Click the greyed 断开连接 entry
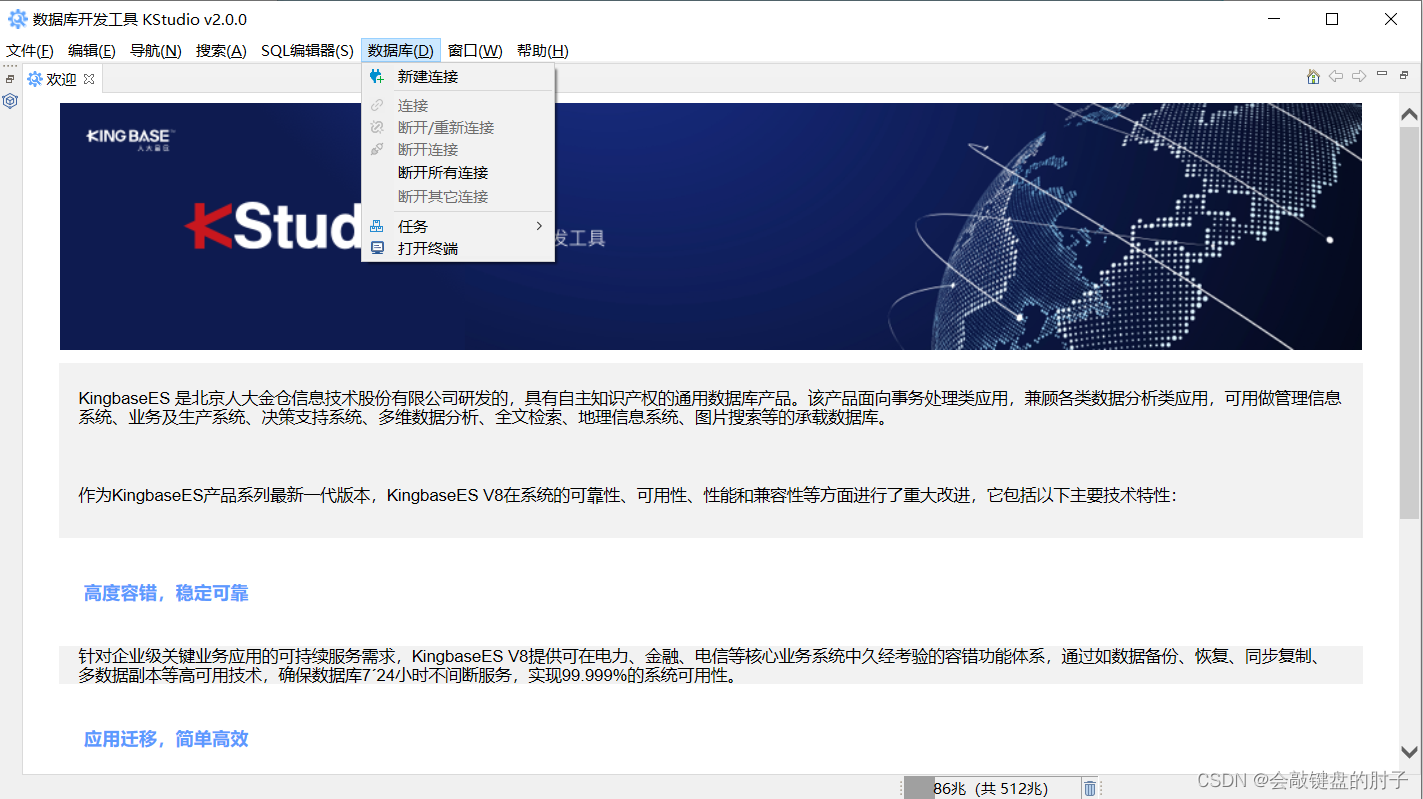The width and height of the screenshot is (1423, 799). (458, 150)
